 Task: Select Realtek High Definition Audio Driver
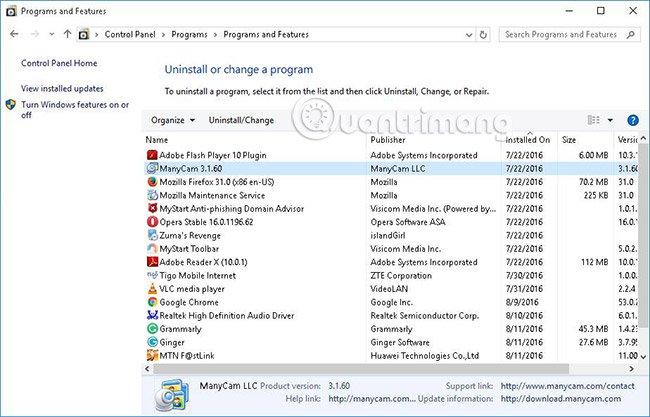[227, 315]
